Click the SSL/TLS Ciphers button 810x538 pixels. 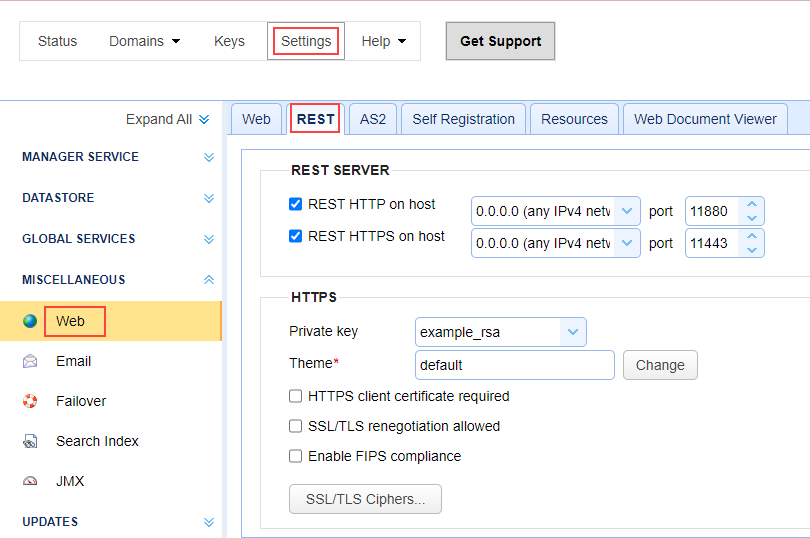pos(365,499)
